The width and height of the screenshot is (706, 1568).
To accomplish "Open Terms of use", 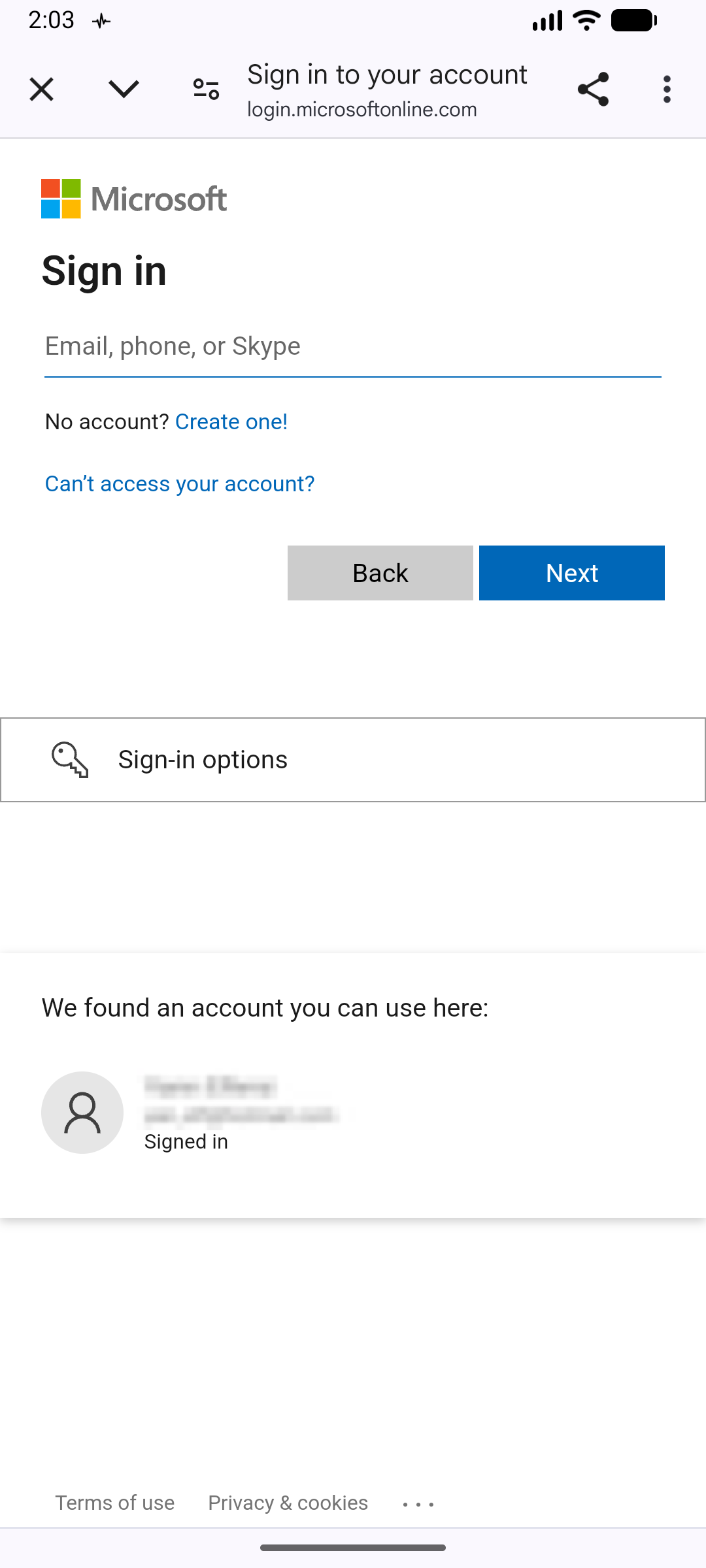I will coord(114,1503).
